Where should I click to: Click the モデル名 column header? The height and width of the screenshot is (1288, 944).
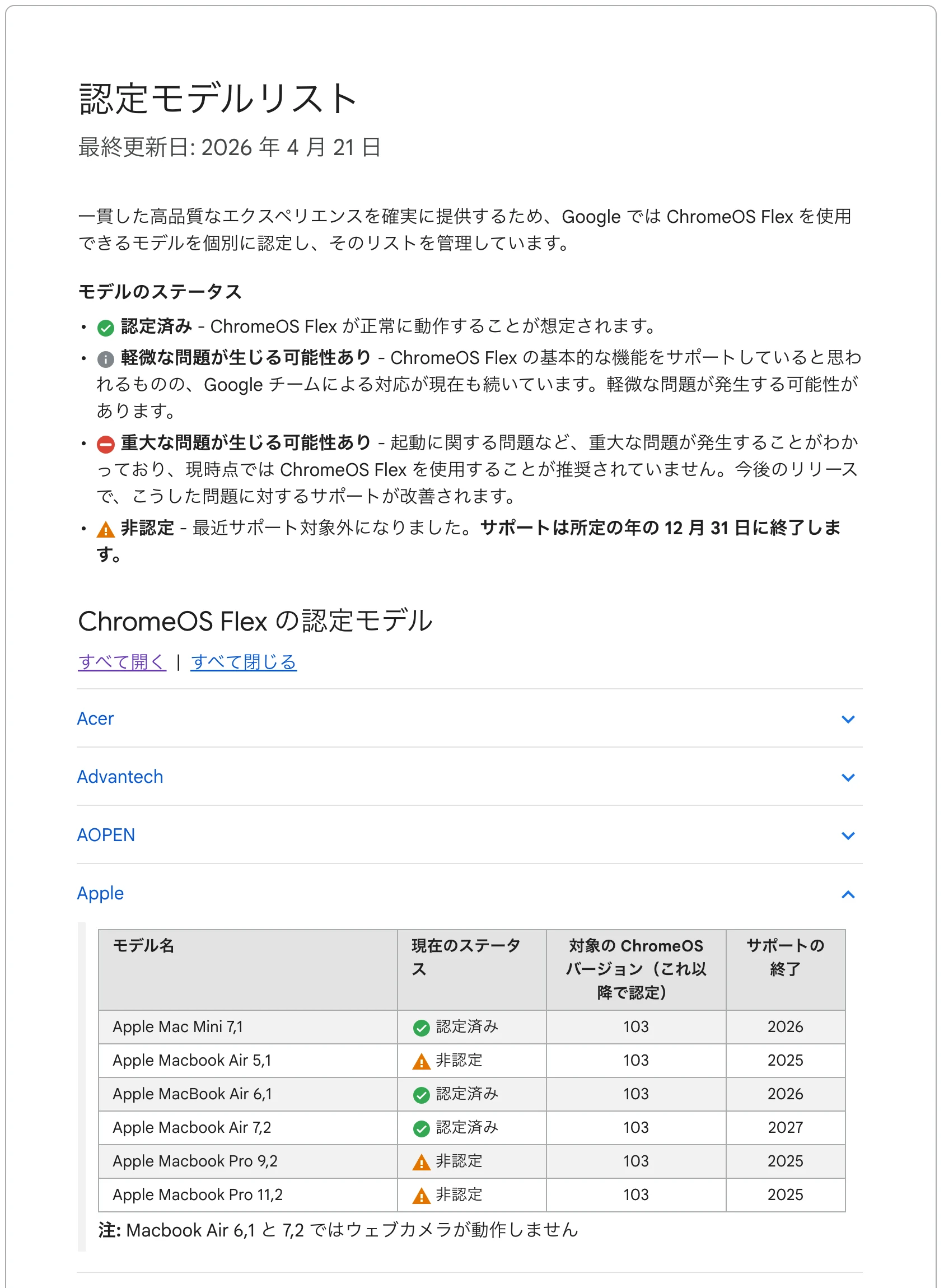click(248, 970)
